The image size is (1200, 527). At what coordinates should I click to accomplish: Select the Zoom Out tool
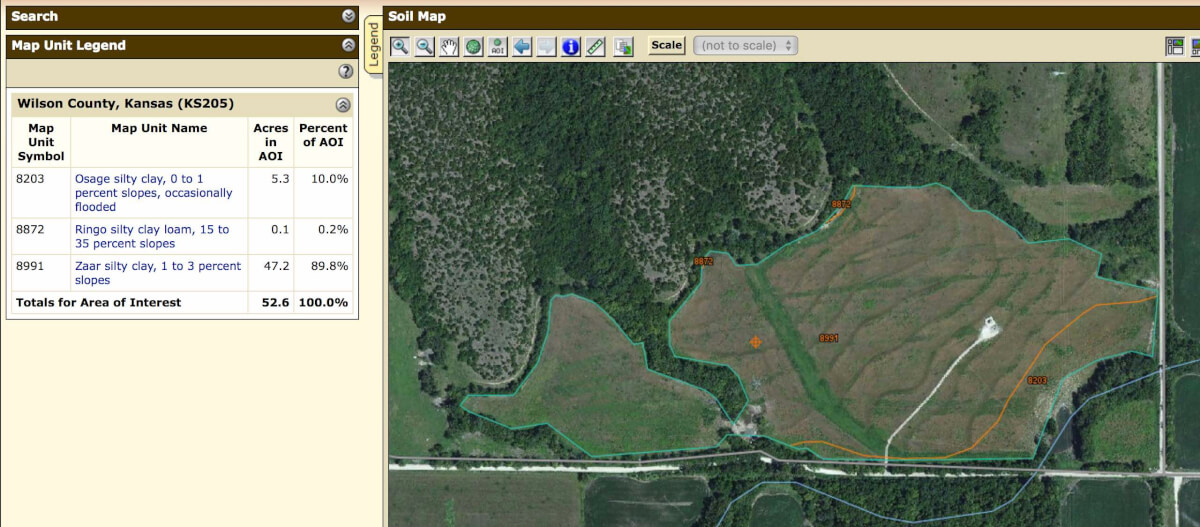(x=425, y=46)
